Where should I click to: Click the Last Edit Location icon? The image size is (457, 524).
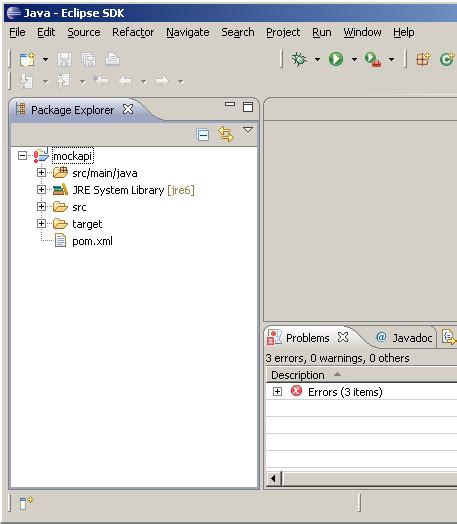[101, 81]
